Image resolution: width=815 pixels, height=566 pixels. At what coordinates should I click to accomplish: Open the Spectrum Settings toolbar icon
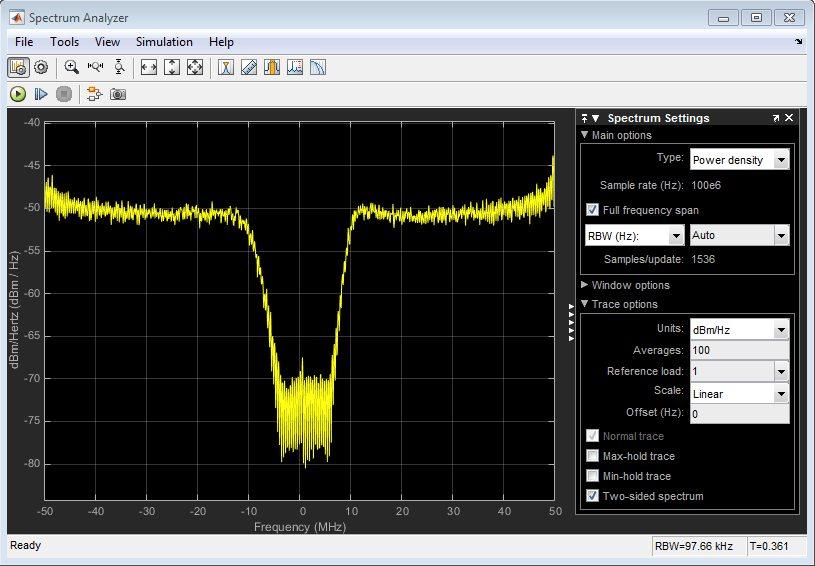[18, 68]
